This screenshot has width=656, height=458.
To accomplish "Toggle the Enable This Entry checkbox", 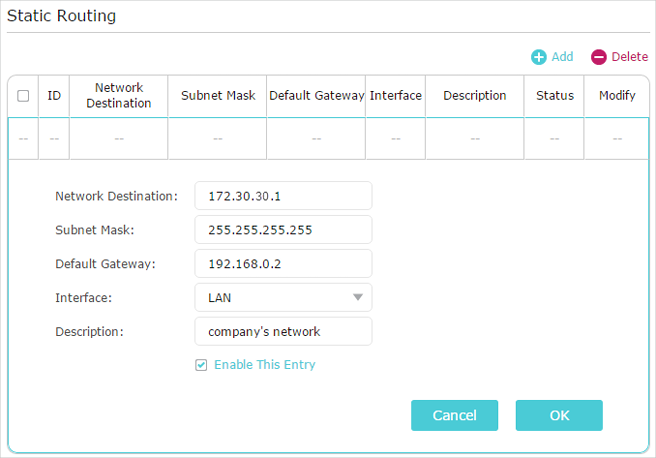I will point(201,365).
